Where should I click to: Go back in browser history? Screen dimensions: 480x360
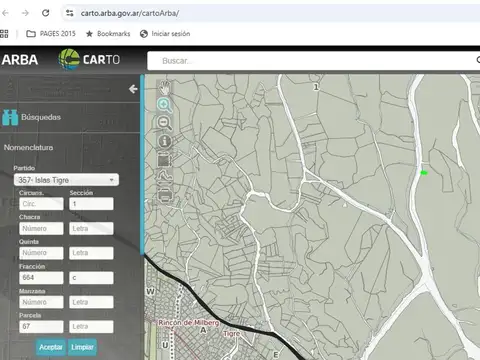[6, 13]
